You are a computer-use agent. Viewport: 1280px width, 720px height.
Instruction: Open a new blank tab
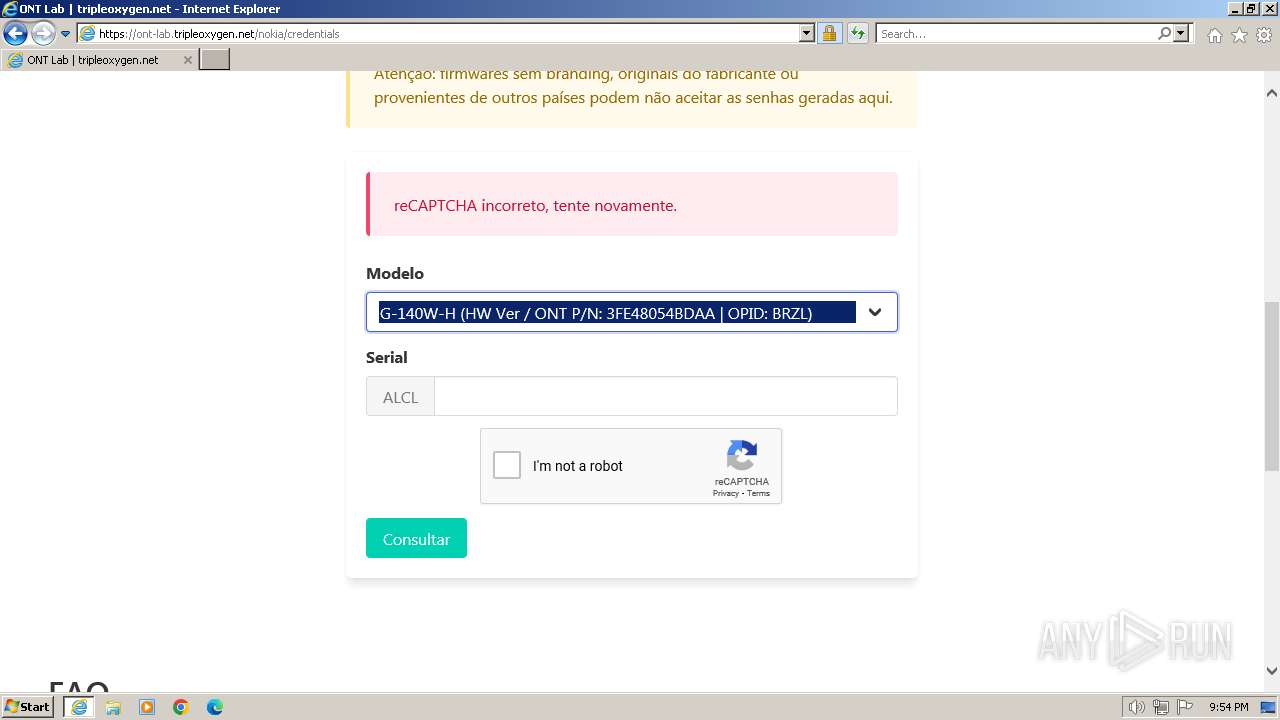click(215, 60)
